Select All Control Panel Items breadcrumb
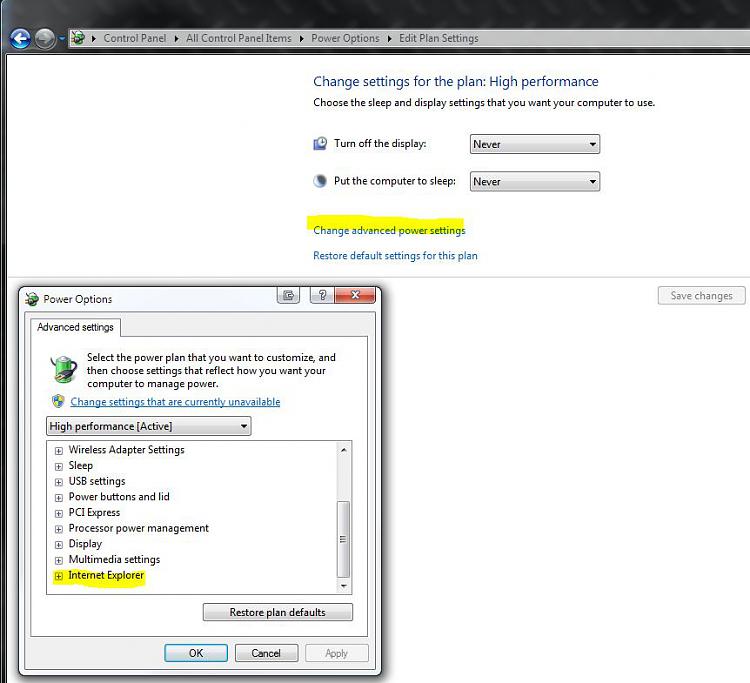 [238, 38]
